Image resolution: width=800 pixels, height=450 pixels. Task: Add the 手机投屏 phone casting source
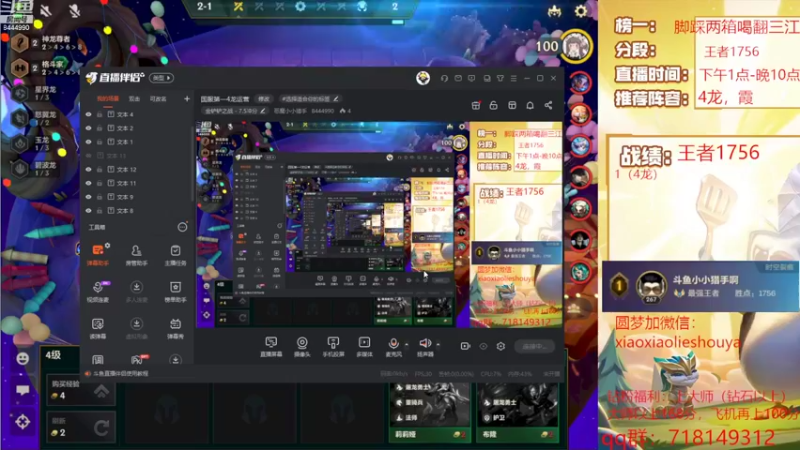tap(333, 346)
